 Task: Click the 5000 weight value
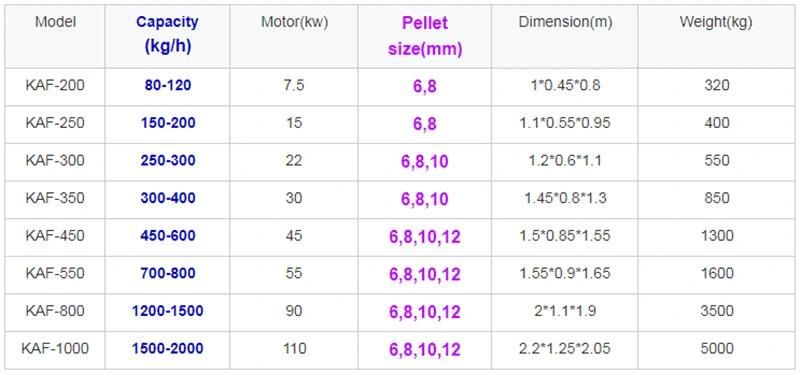716,348
